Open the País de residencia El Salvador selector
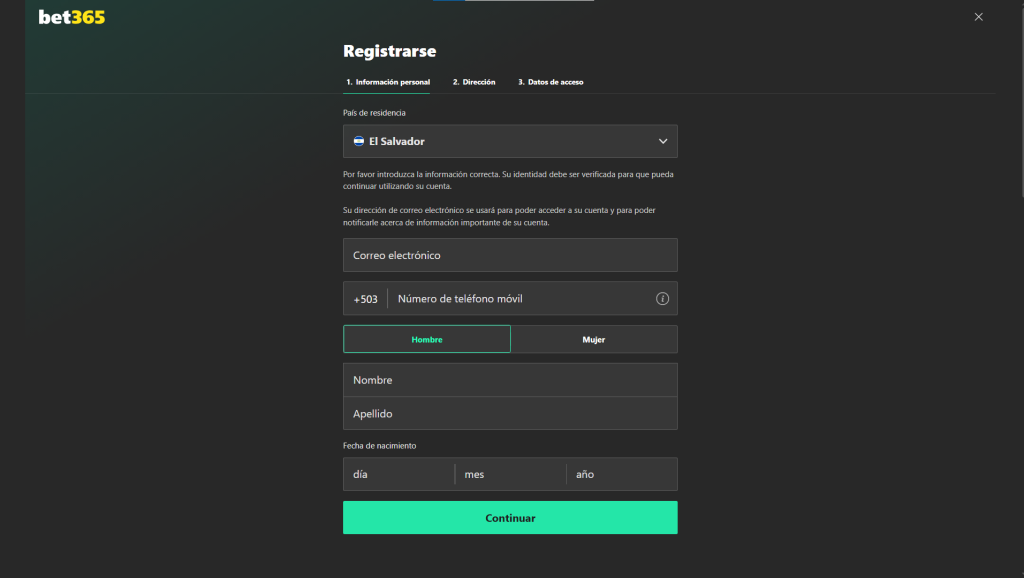The image size is (1024, 578). (510, 141)
